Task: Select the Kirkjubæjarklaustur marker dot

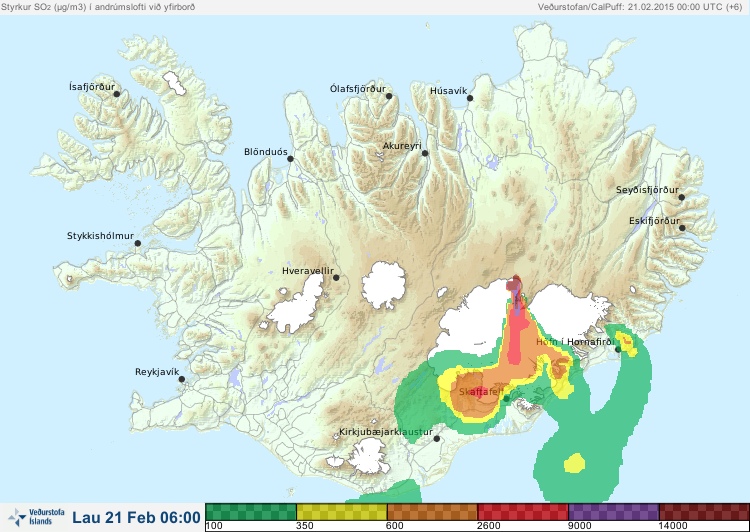Action: 436,439
